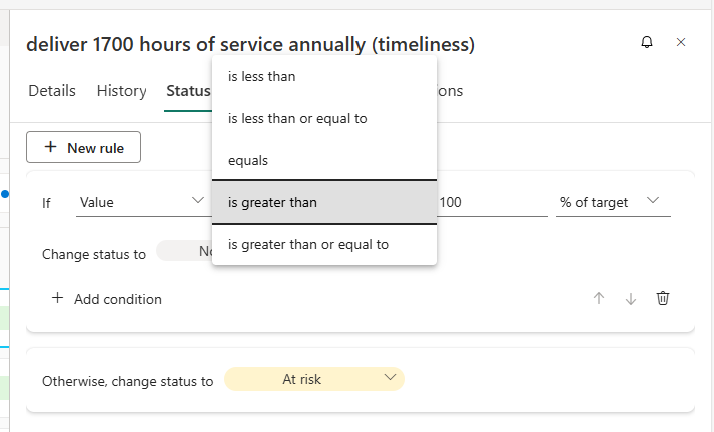This screenshot has height=432, width=714.
Task: Click Add condition link
Action: 107,299
